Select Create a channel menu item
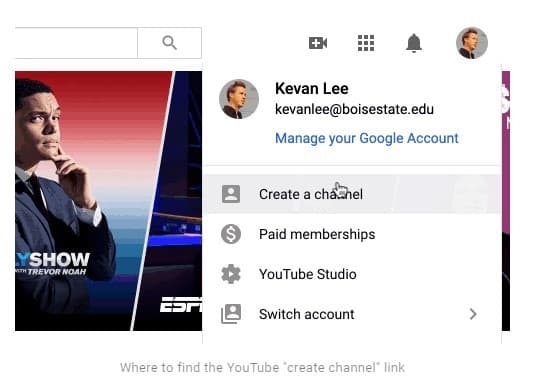Screen dimensions: 557x383 pyautogui.click(x=353, y=194)
